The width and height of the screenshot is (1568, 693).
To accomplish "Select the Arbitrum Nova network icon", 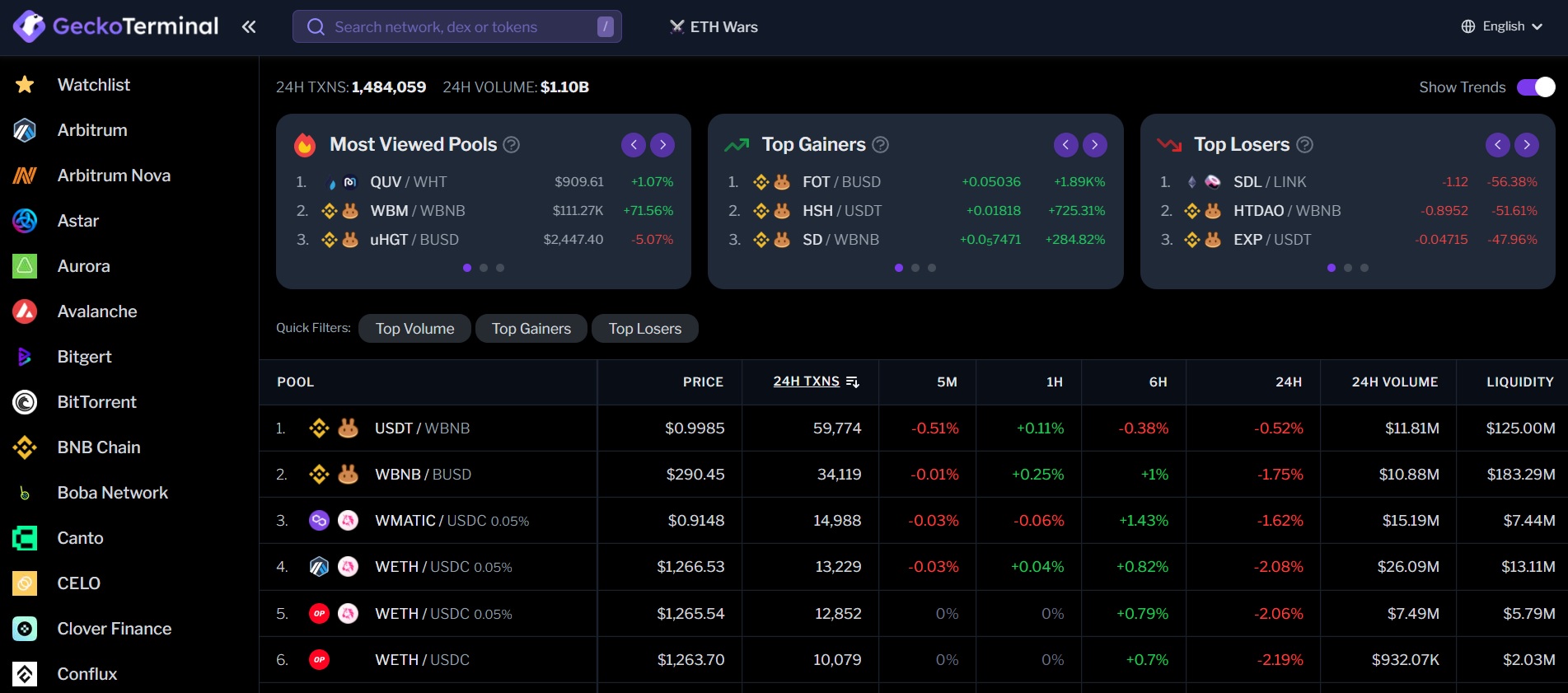I will click(25, 176).
